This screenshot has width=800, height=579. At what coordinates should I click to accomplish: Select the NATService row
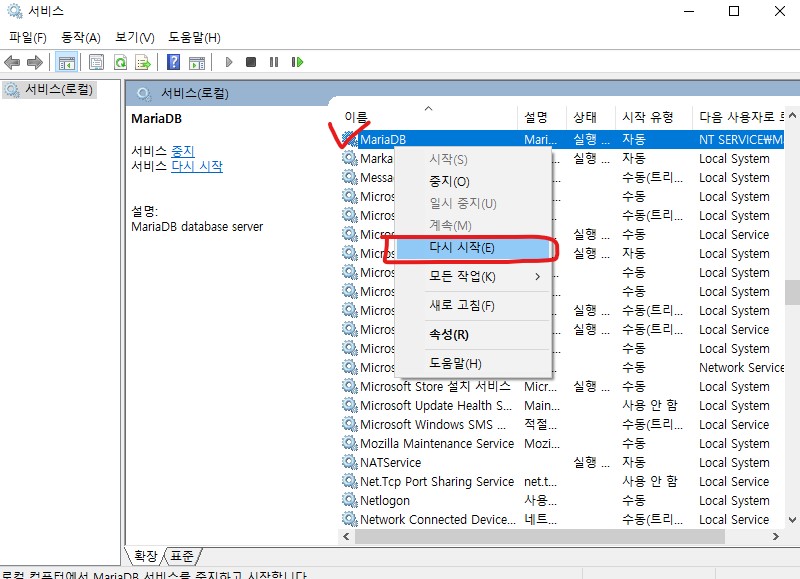point(562,462)
